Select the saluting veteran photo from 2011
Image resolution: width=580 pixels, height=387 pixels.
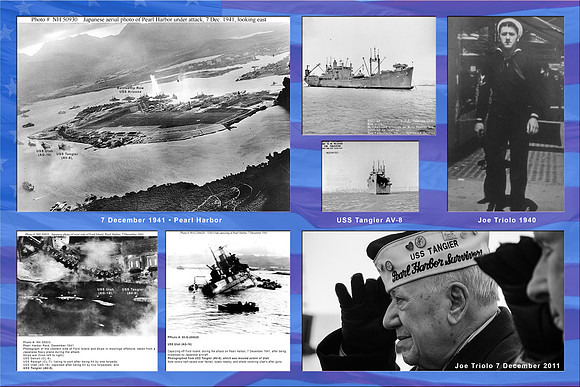coord(433,301)
